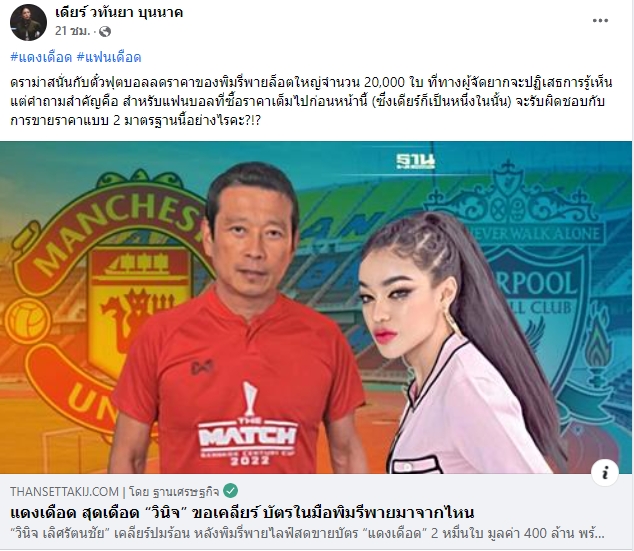Open the article headline แดงเดือด สุดเดือด
The height and width of the screenshot is (551, 634).
242,513
